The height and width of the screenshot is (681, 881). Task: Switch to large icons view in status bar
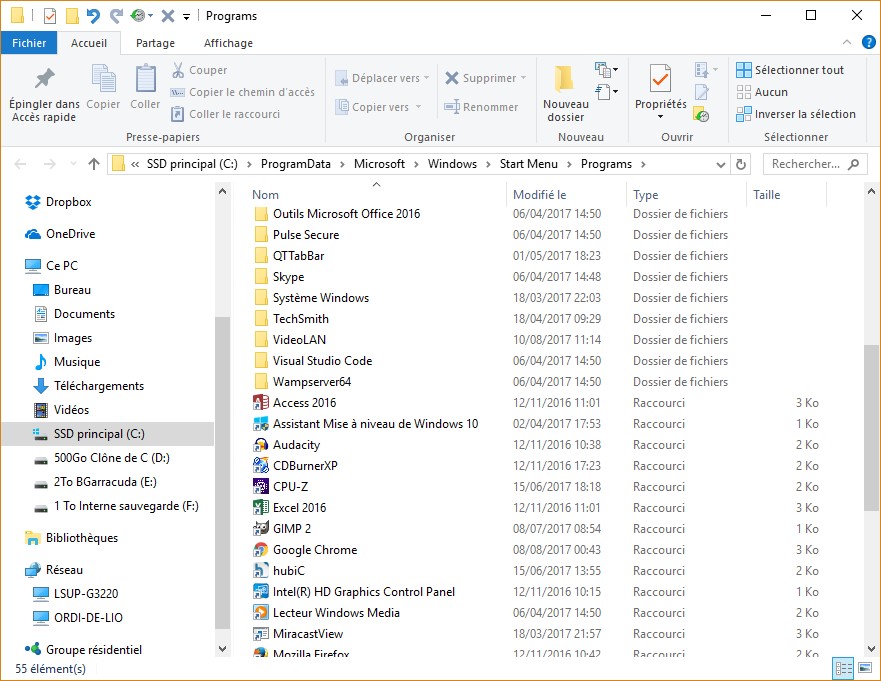tap(865, 668)
